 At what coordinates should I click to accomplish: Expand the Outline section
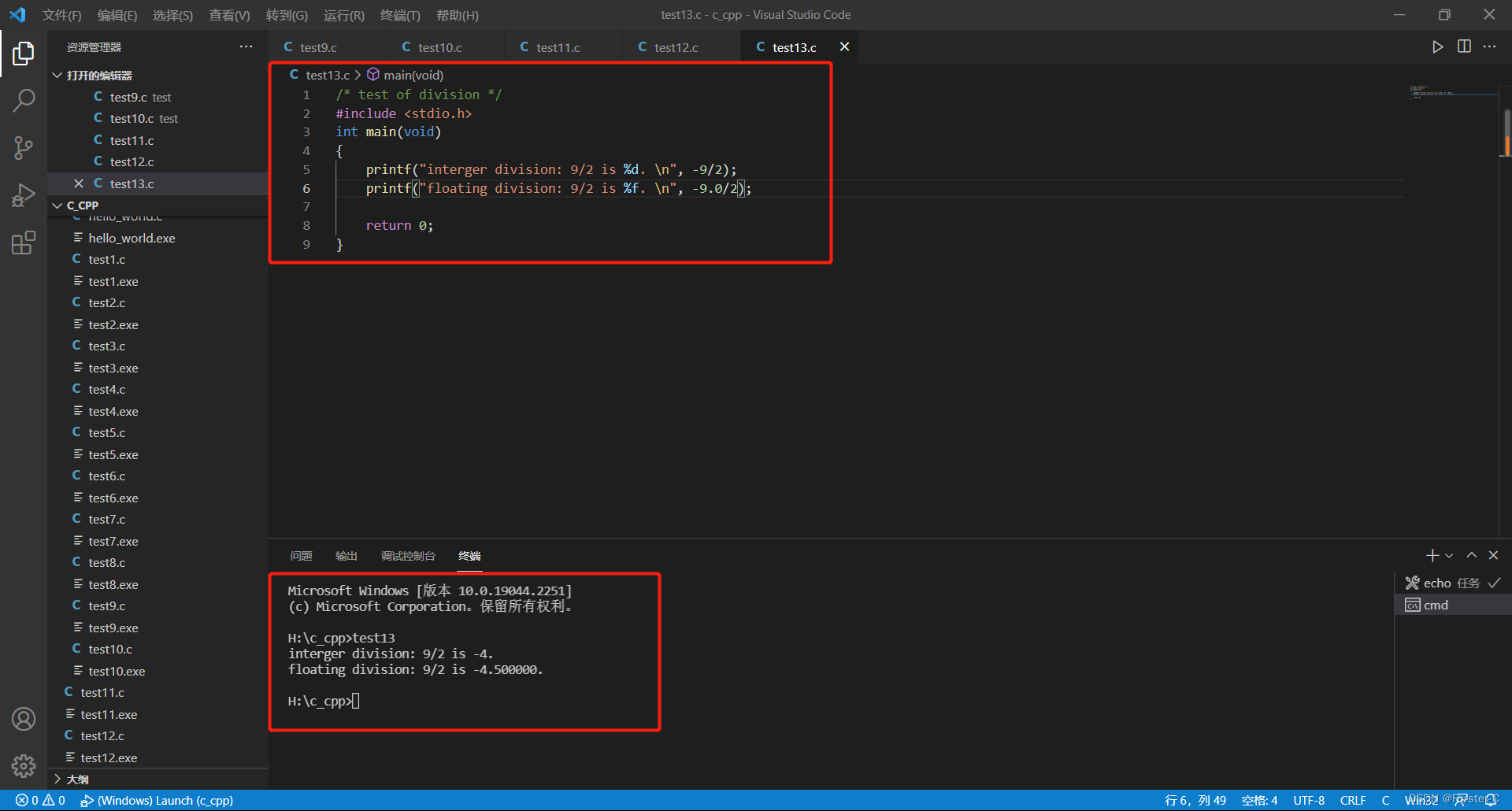point(157,780)
